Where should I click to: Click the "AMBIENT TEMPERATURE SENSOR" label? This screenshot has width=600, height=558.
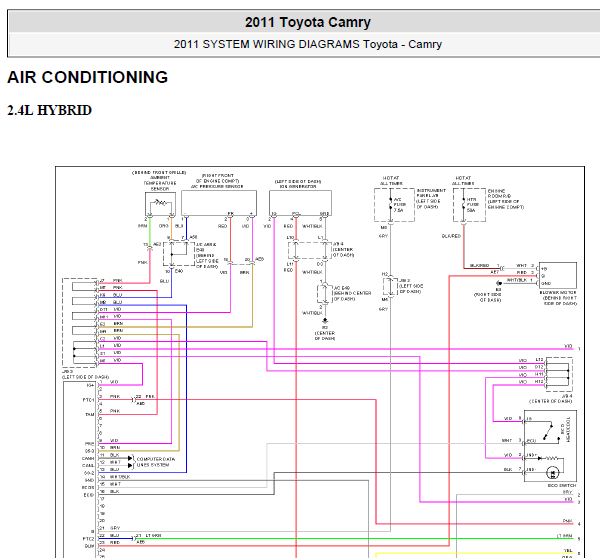point(160,183)
